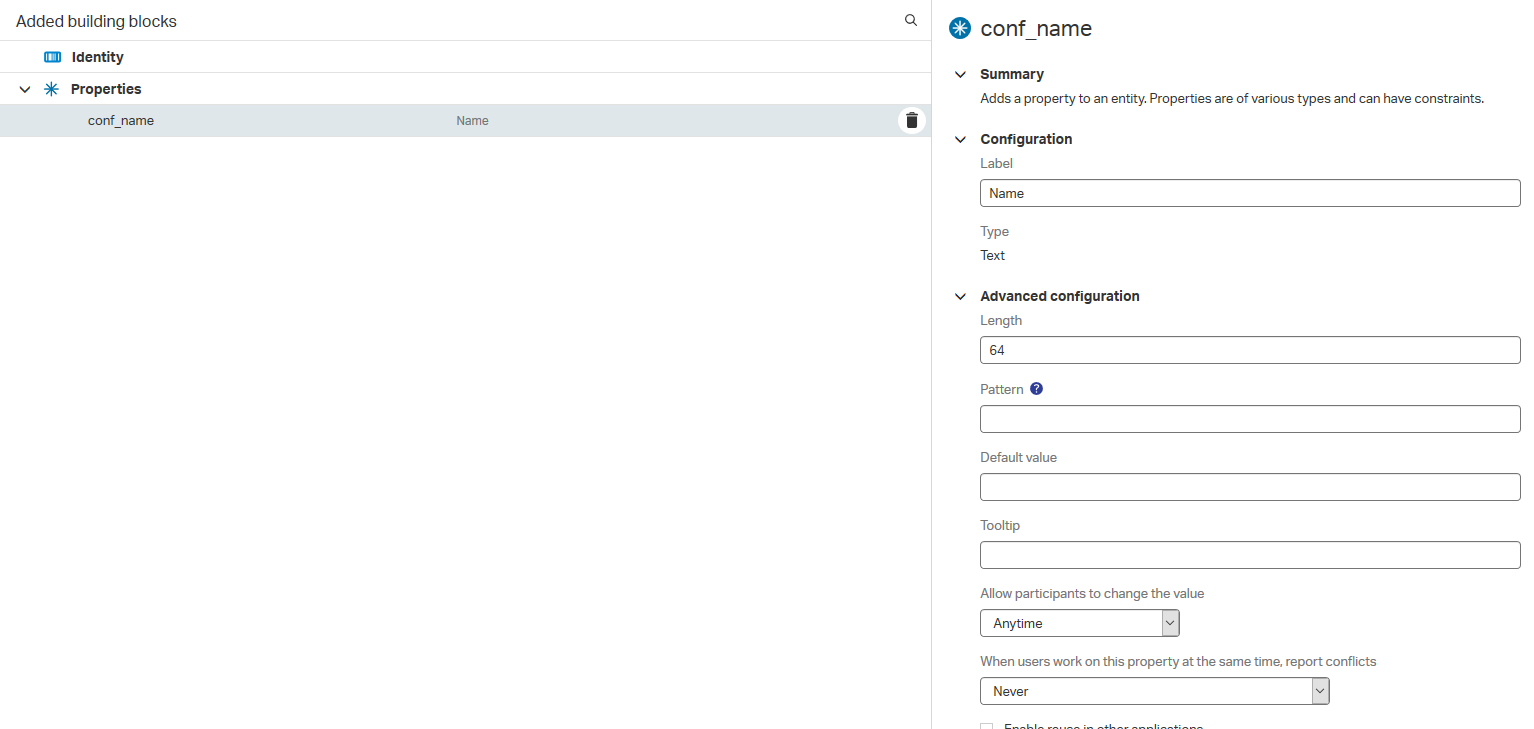The height and width of the screenshot is (729, 1534).
Task: Select the Identity text label in the list
Action: coord(97,57)
